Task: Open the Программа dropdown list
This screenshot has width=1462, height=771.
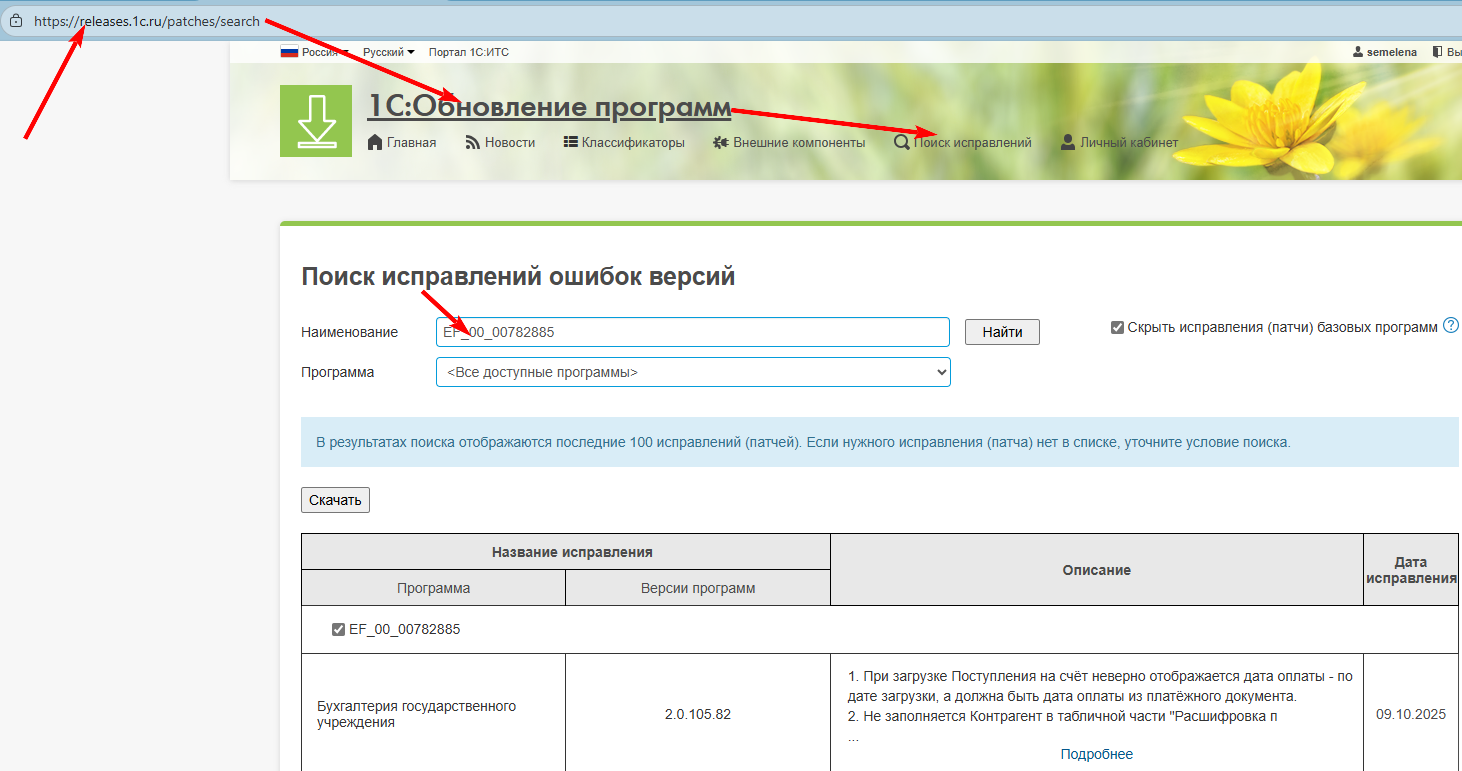Action: (693, 372)
